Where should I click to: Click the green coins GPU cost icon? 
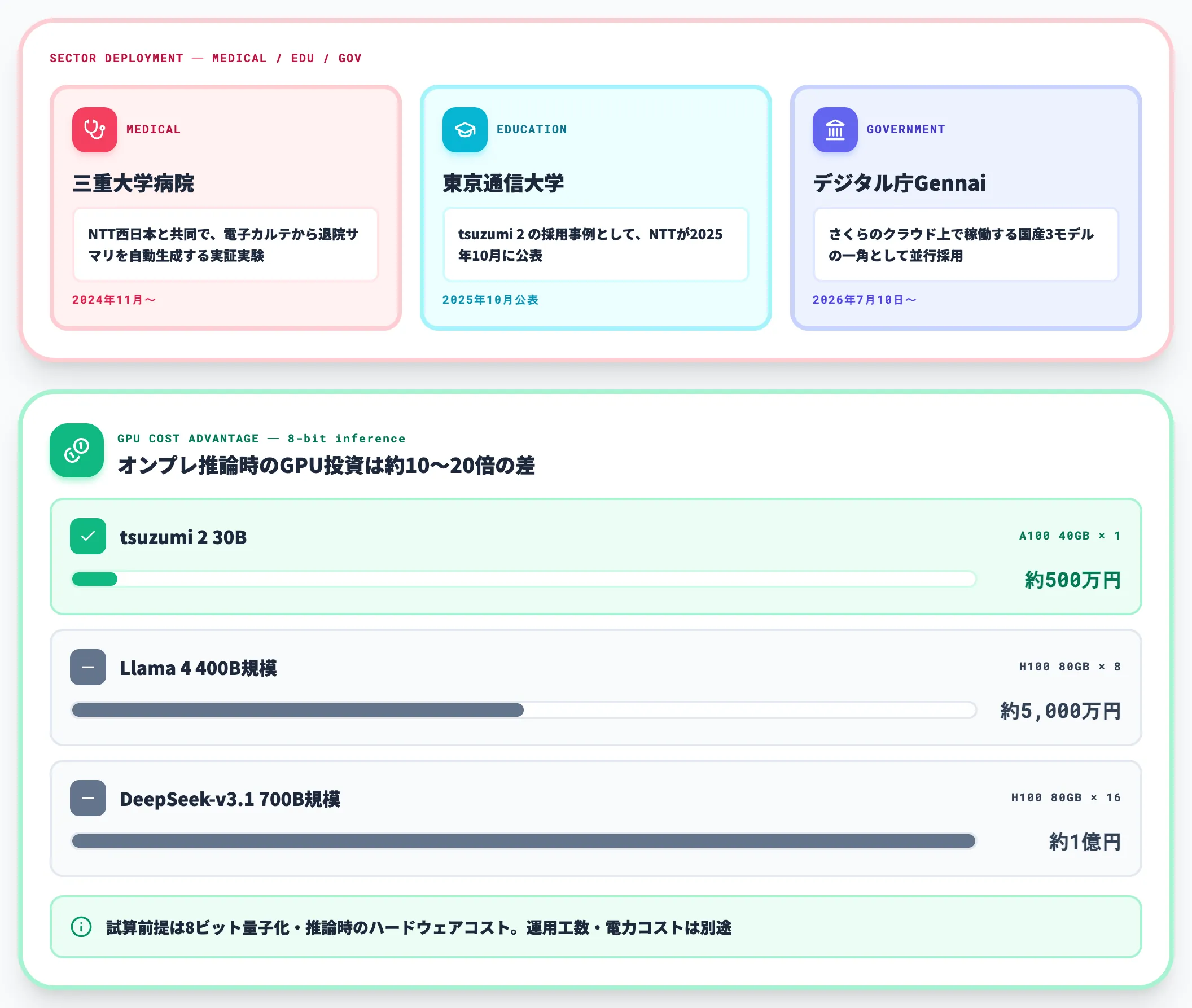[77, 450]
